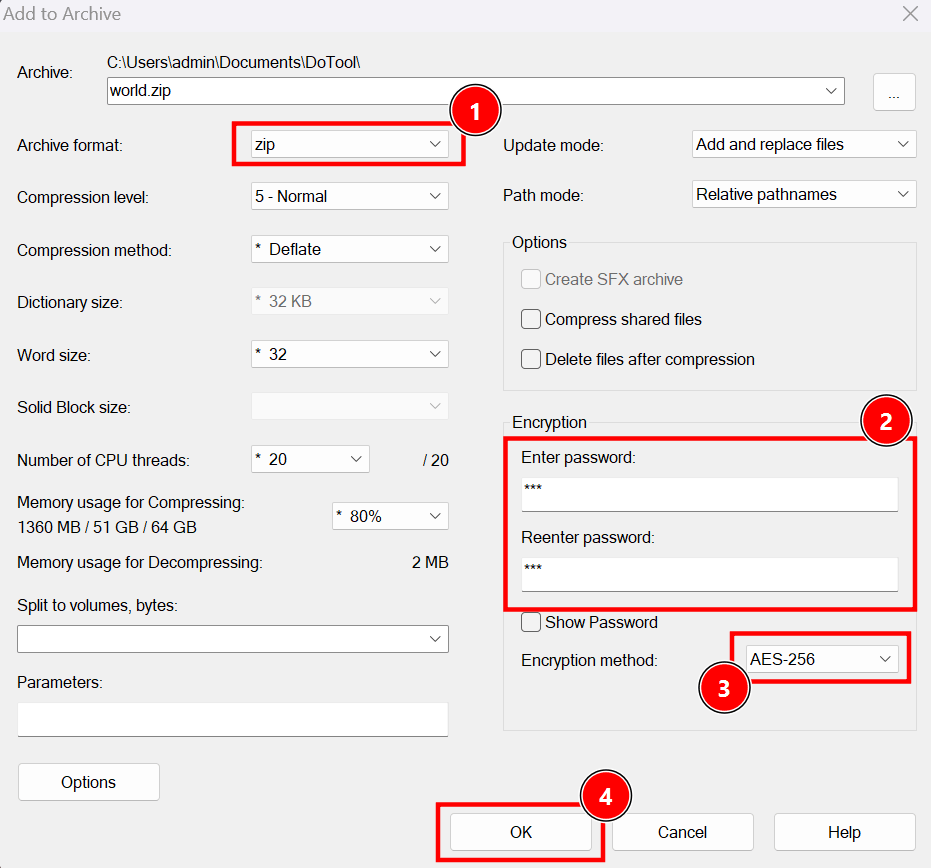The image size is (931, 868).
Task: Close the Add to Archive dialog
Action: tap(910, 14)
